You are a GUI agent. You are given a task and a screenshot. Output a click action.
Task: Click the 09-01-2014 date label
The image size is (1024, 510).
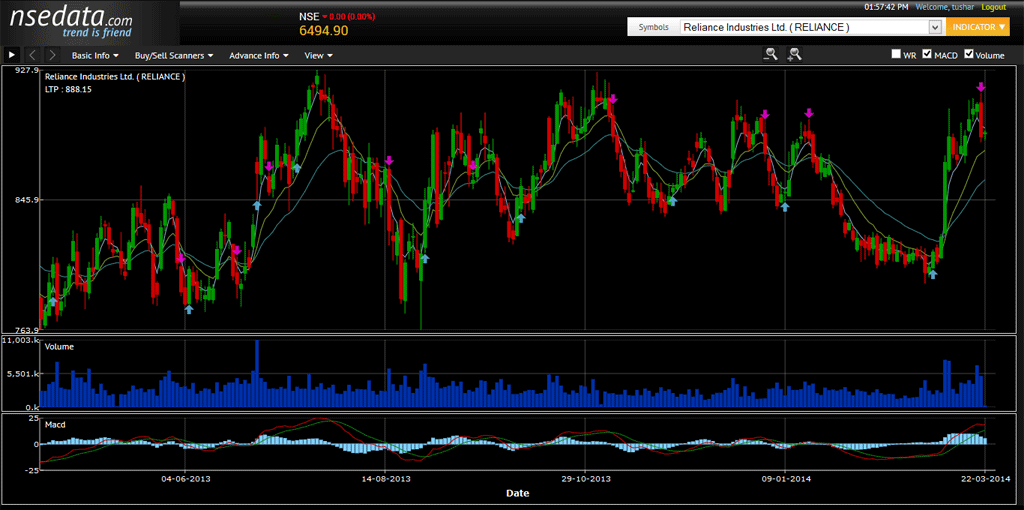(785, 479)
